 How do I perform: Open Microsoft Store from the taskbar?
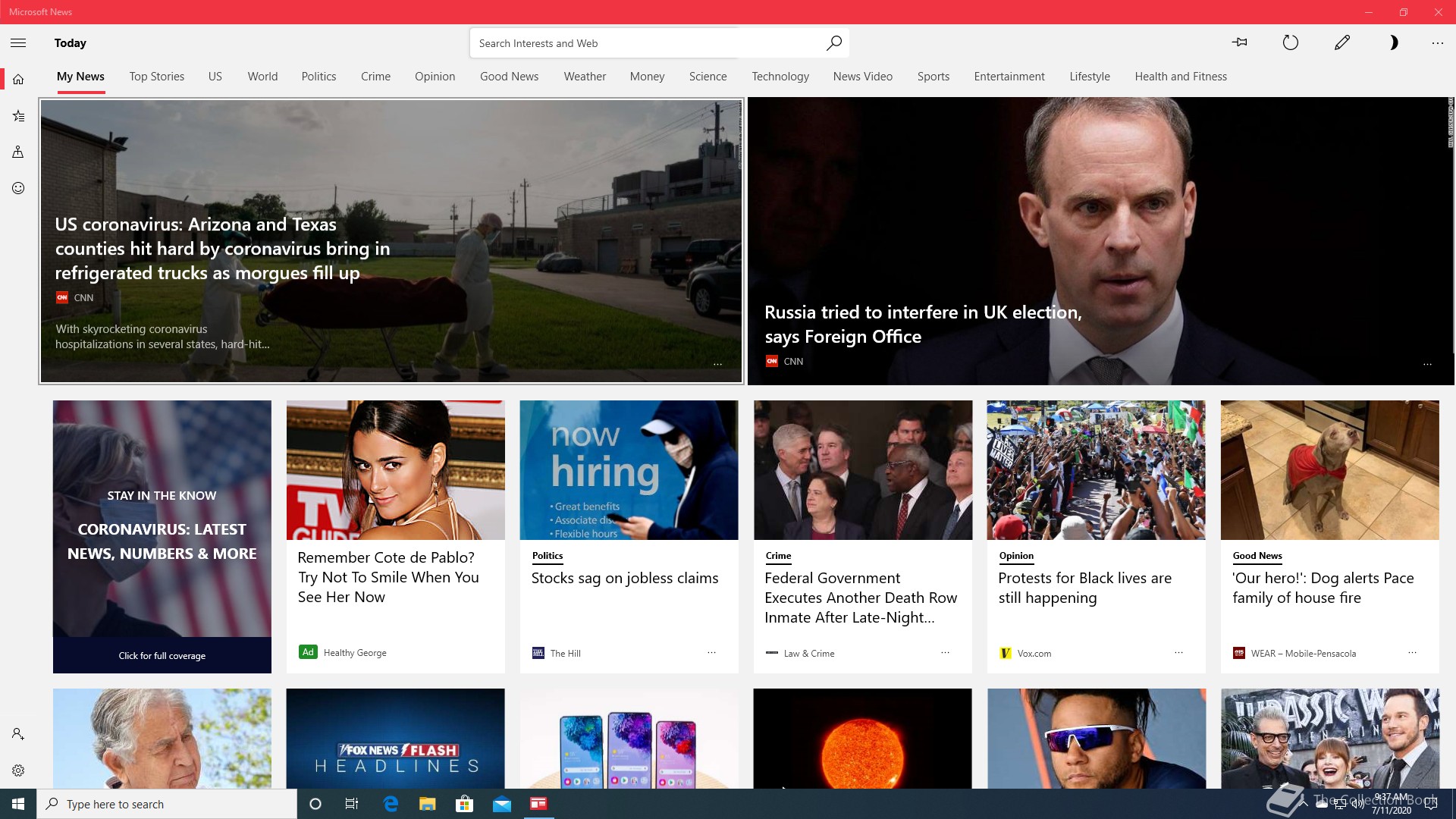click(465, 804)
